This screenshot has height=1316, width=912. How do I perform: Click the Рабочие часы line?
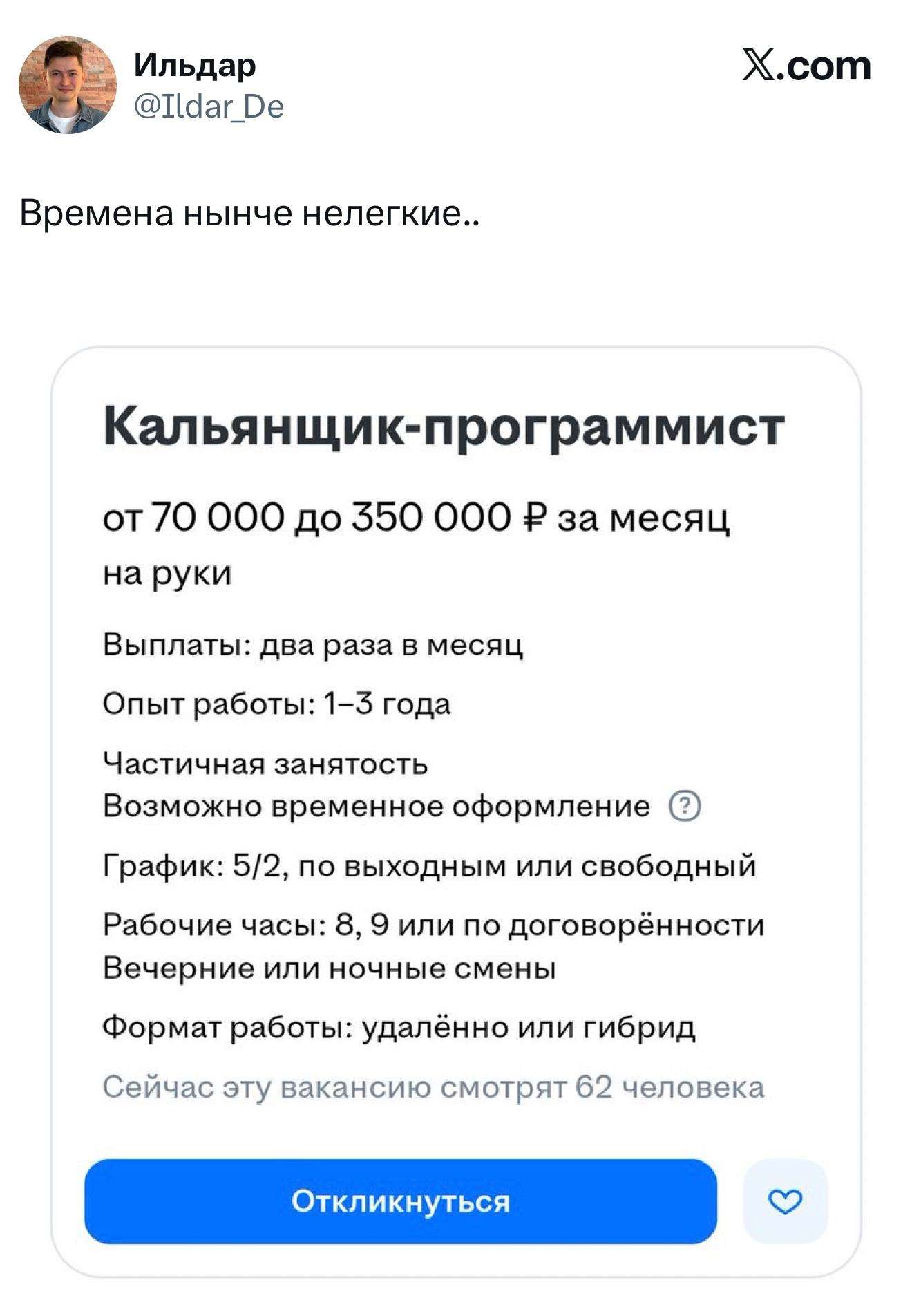coord(433,925)
